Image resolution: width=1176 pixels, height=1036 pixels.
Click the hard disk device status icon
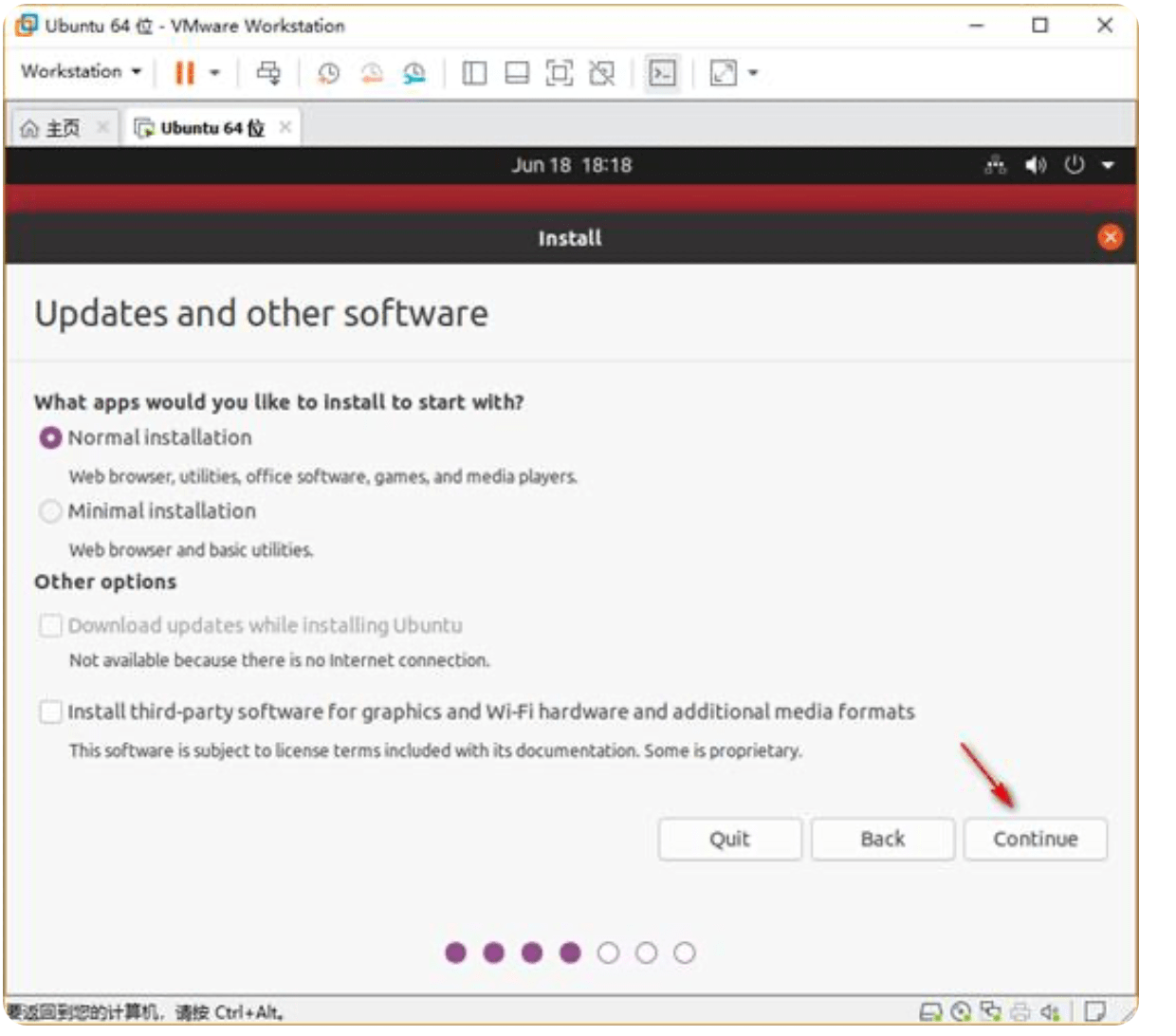pyautogui.click(x=930, y=1011)
